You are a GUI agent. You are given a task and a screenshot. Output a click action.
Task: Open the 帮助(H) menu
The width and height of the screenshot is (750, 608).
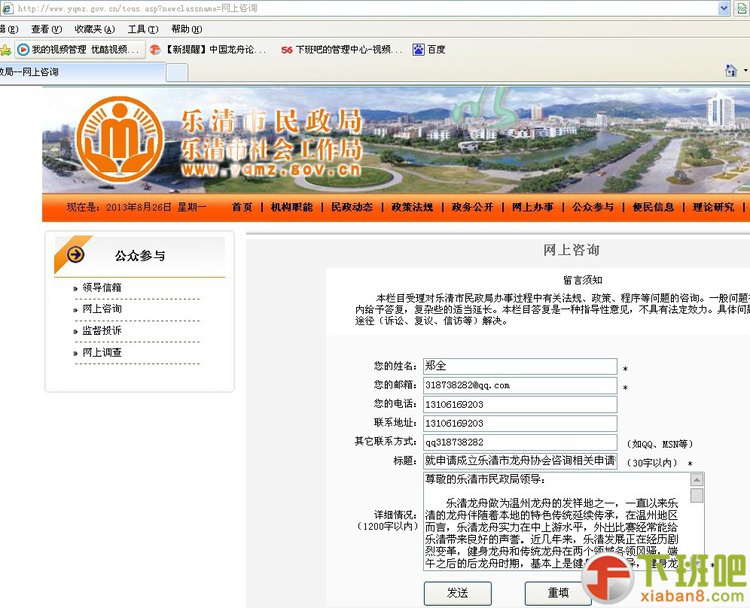click(x=187, y=30)
